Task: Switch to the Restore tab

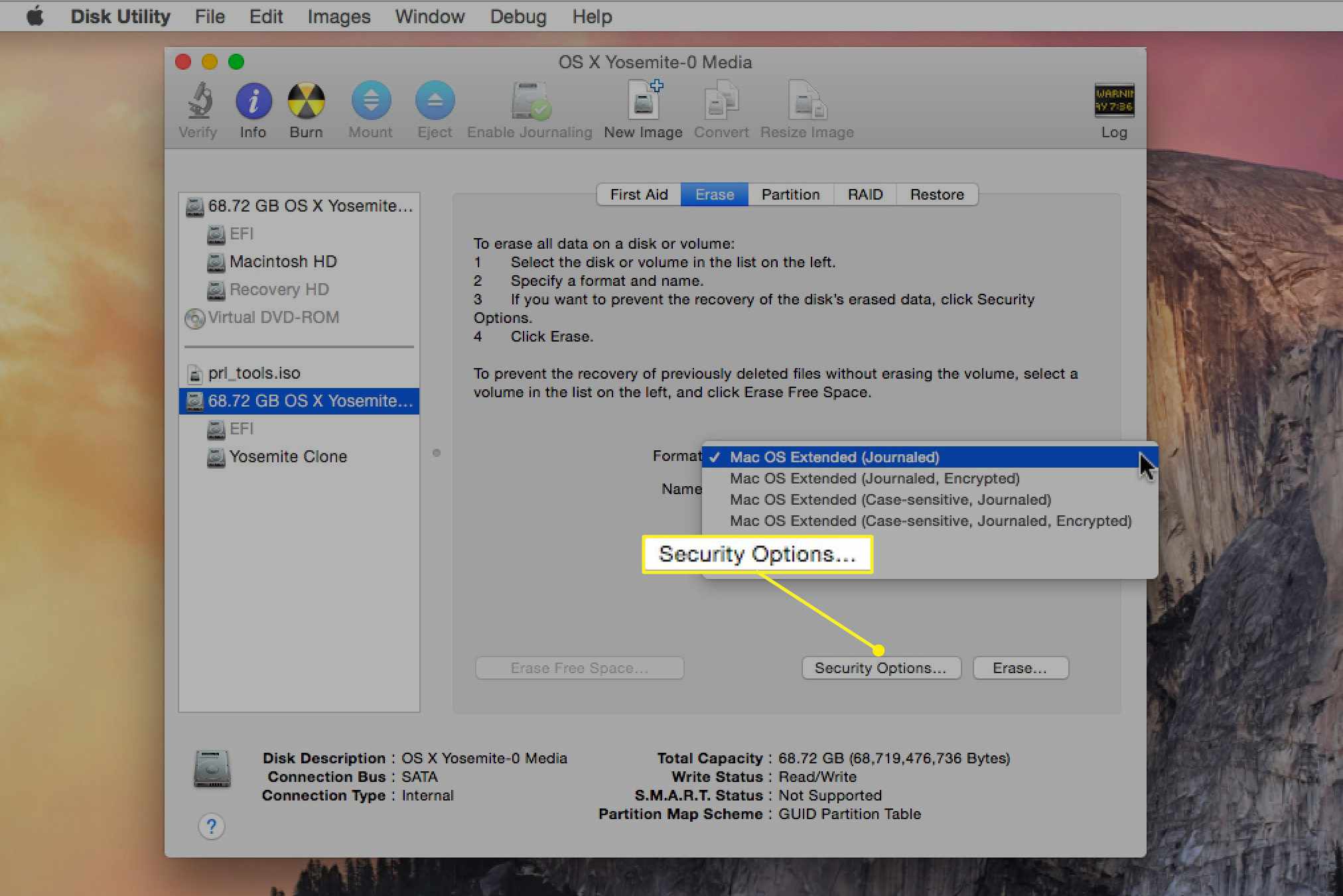Action: coord(937,194)
